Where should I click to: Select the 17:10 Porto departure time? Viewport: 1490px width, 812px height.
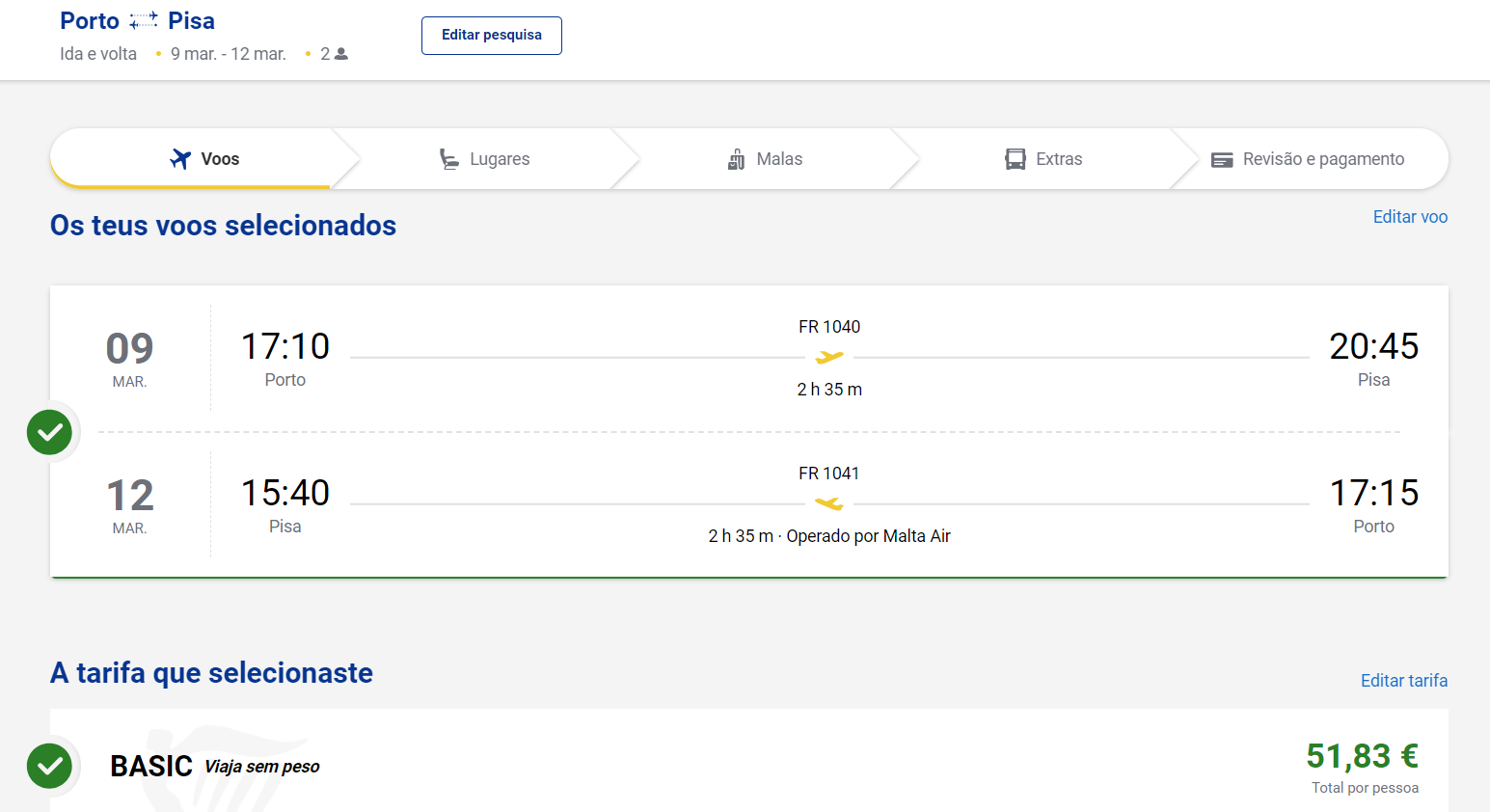(285, 346)
